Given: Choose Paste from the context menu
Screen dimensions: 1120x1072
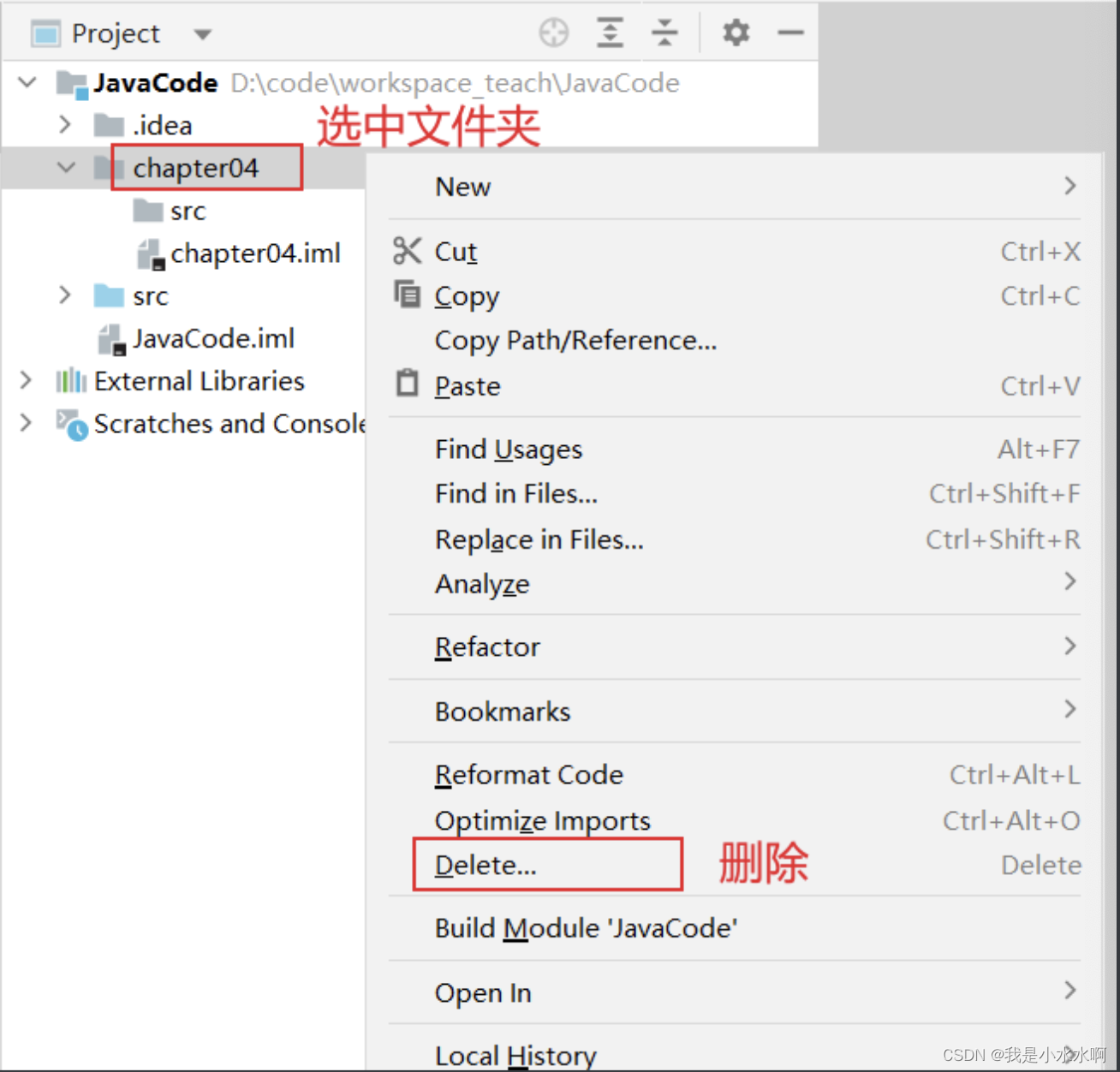Looking at the screenshot, I should click(735, 386).
